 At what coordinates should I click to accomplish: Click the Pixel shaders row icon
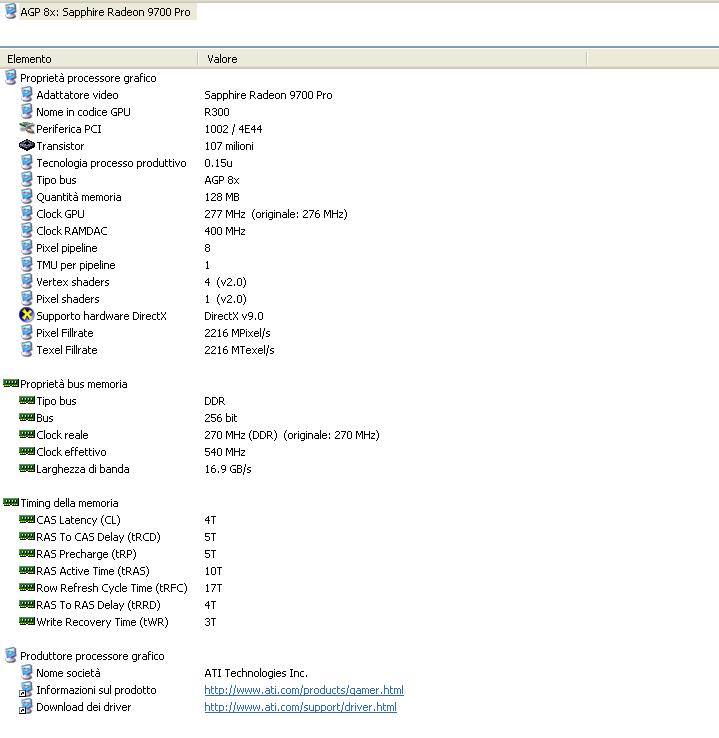point(27,298)
